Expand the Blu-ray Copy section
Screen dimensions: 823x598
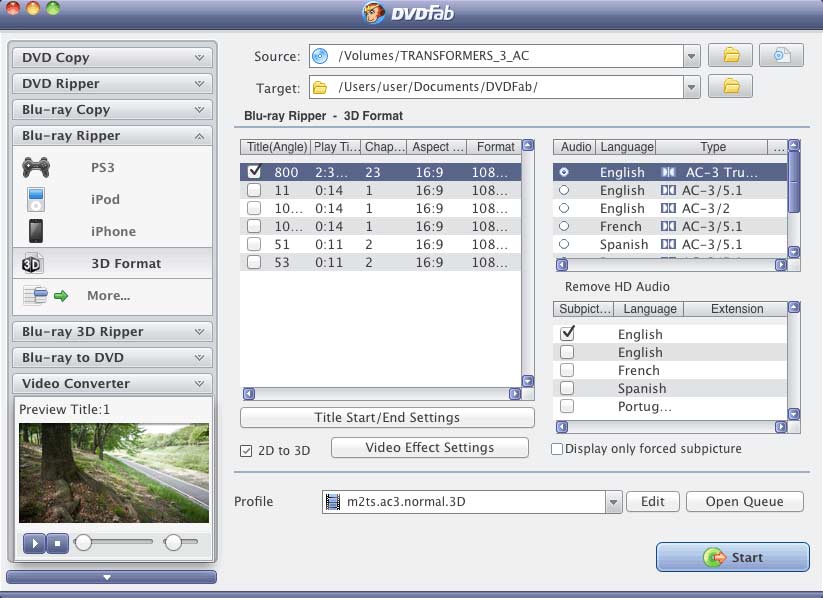coord(112,110)
